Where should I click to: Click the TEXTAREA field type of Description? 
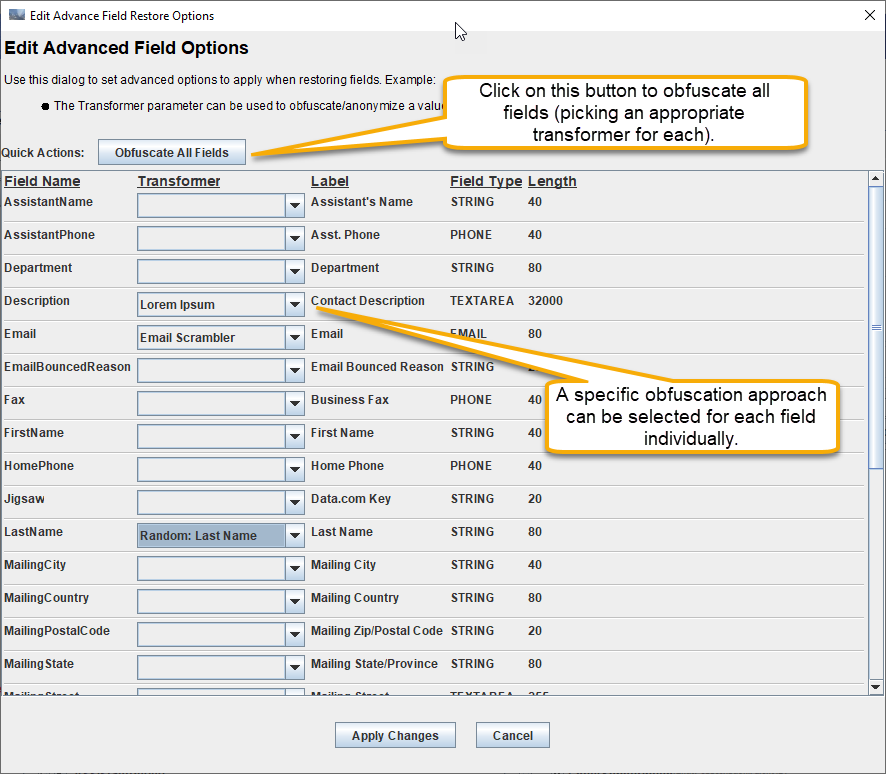[482, 301]
